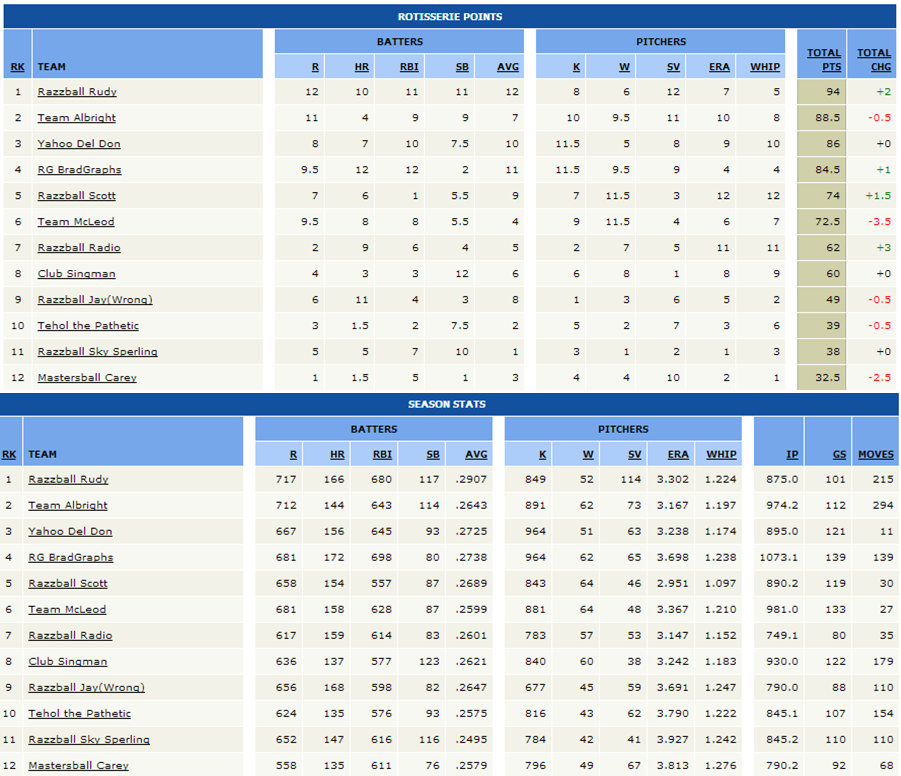Sort Rotisserie Points by AVG header

[508, 67]
